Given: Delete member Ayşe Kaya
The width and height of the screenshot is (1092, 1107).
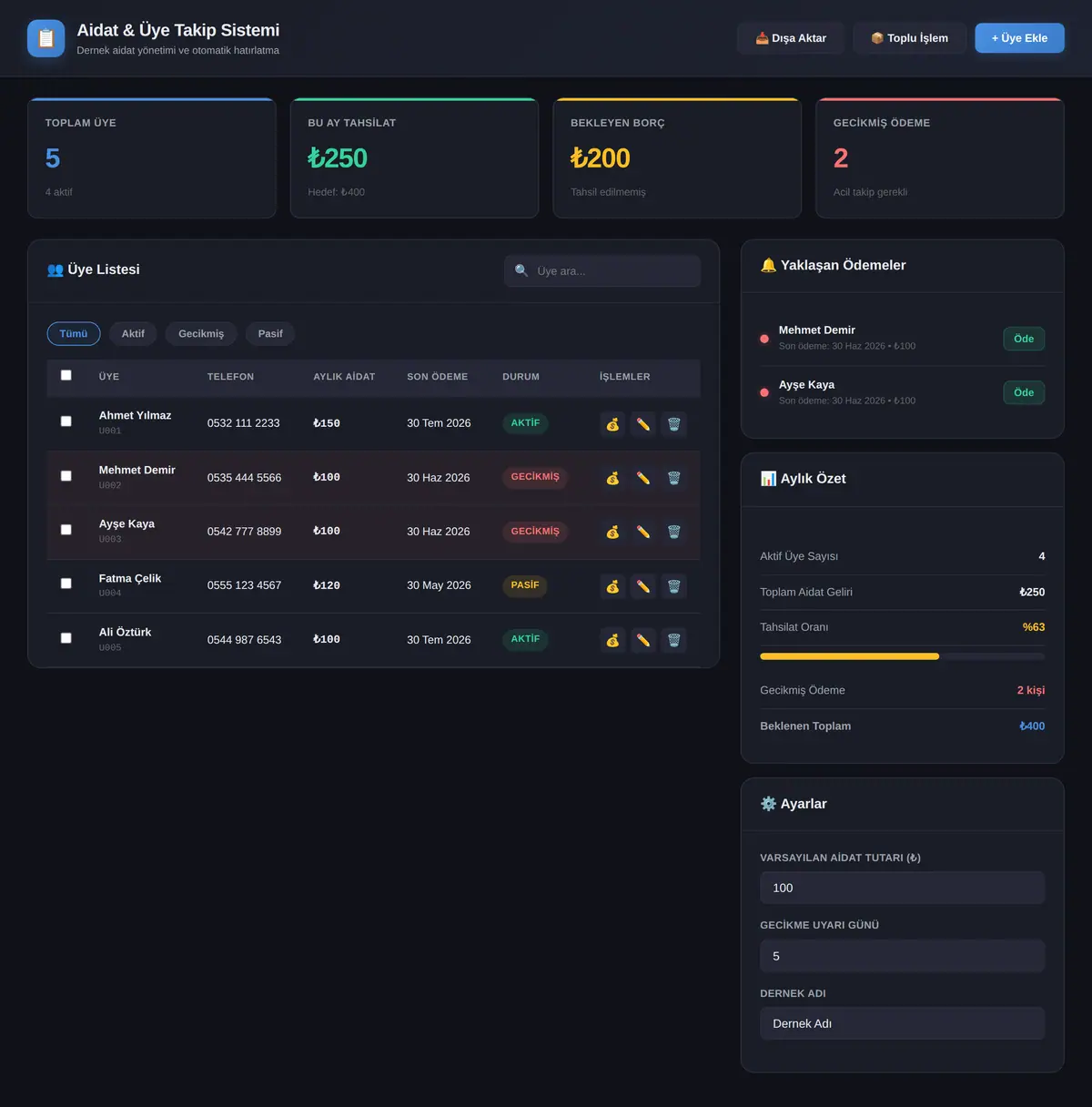Looking at the screenshot, I should point(674,532).
